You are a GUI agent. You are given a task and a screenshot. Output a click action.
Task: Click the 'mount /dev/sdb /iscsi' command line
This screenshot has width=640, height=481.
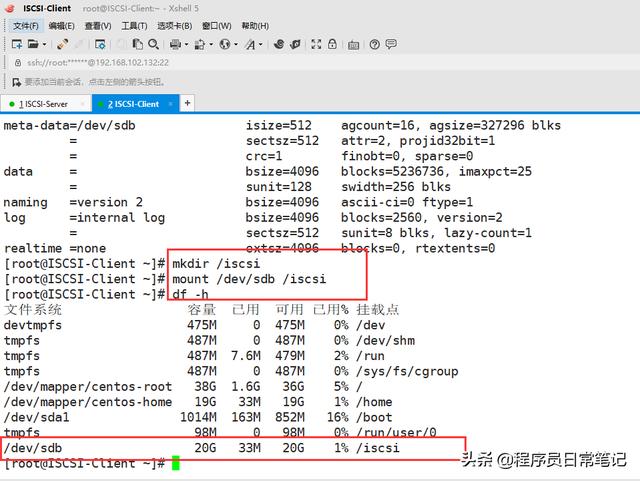click(x=249, y=279)
